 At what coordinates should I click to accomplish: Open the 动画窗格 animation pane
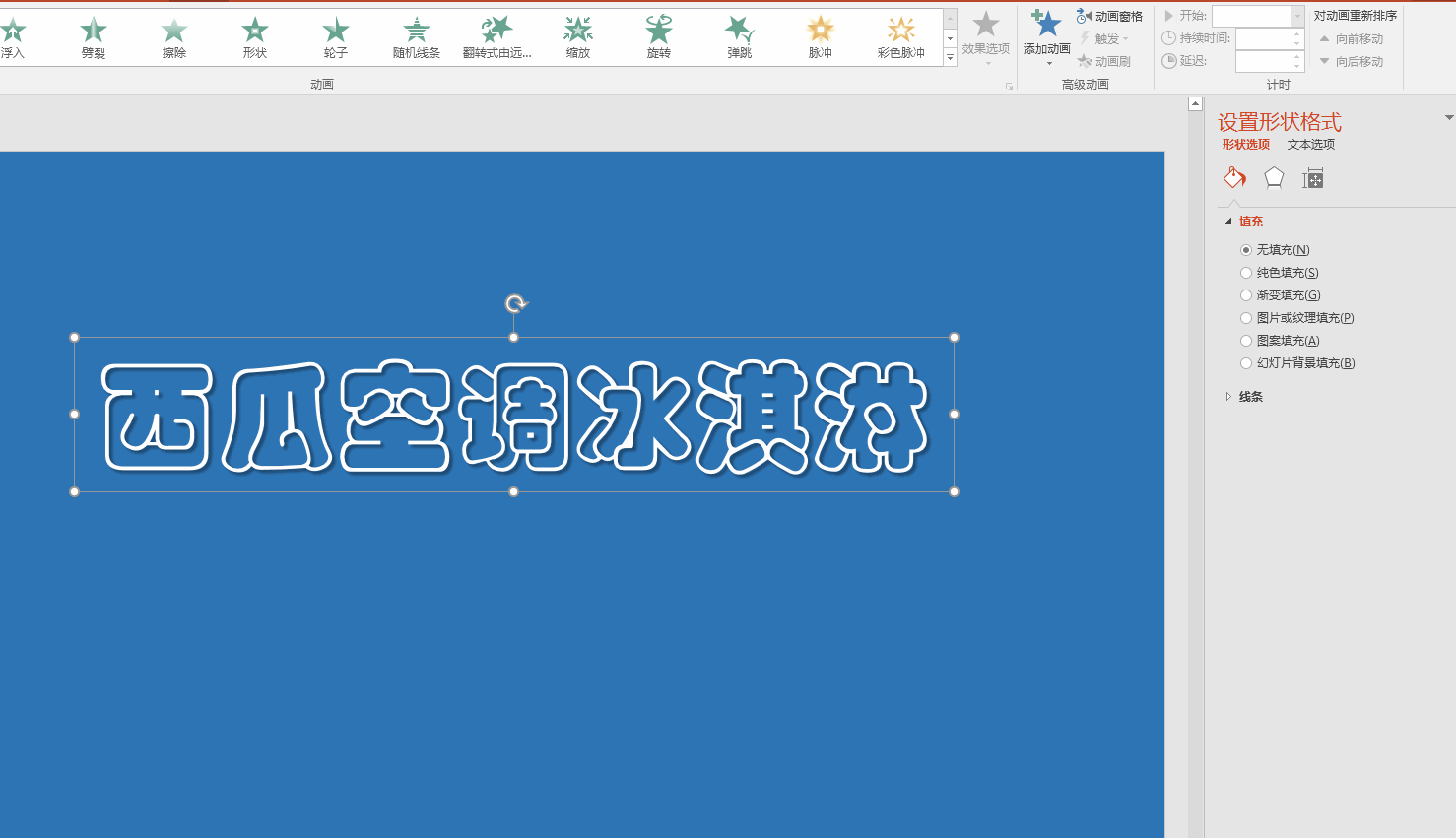tap(1110, 16)
